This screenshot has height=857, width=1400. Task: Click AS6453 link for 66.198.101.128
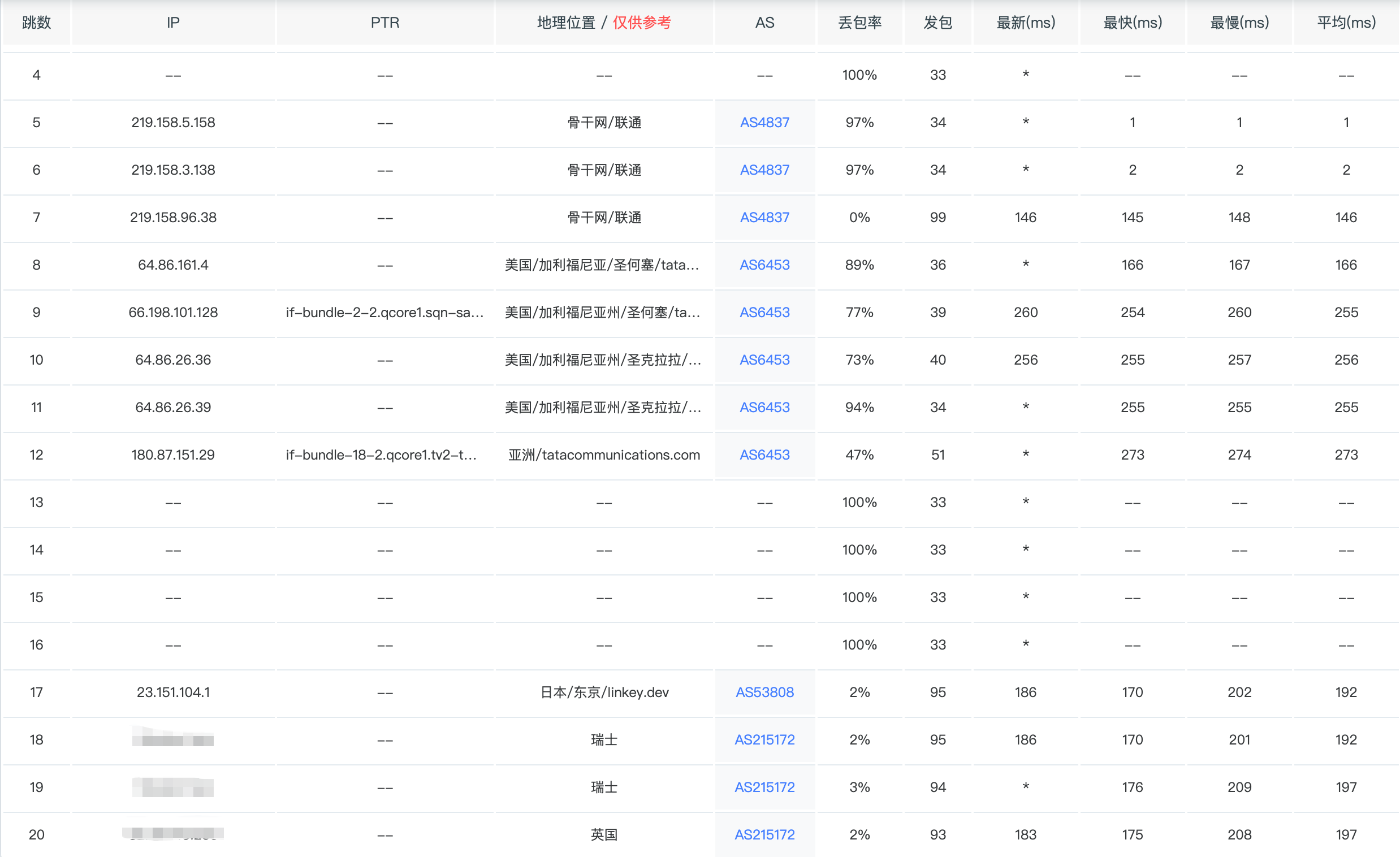(x=764, y=313)
